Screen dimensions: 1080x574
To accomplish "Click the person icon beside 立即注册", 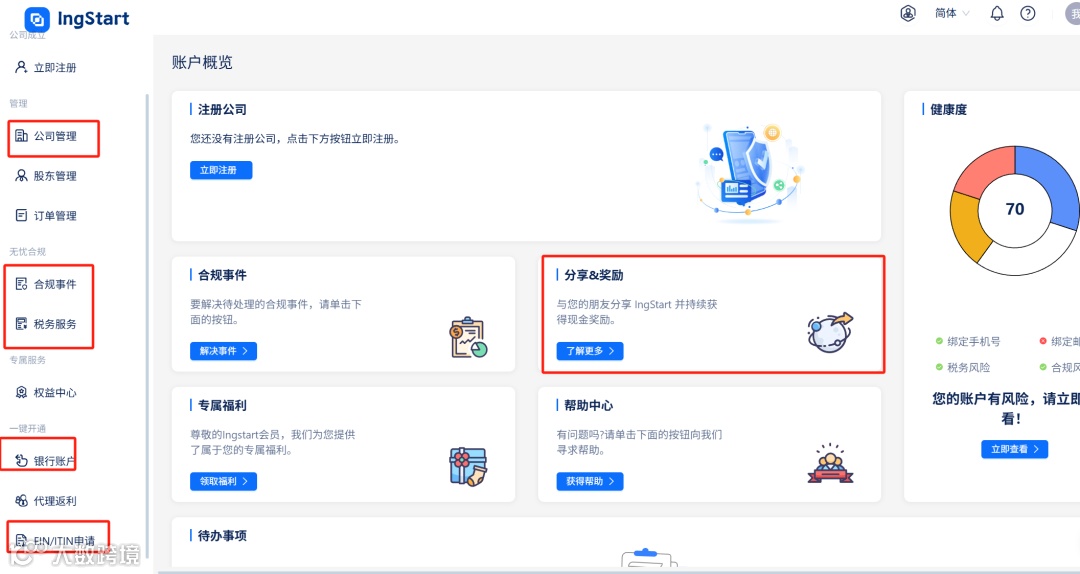I will (21, 67).
